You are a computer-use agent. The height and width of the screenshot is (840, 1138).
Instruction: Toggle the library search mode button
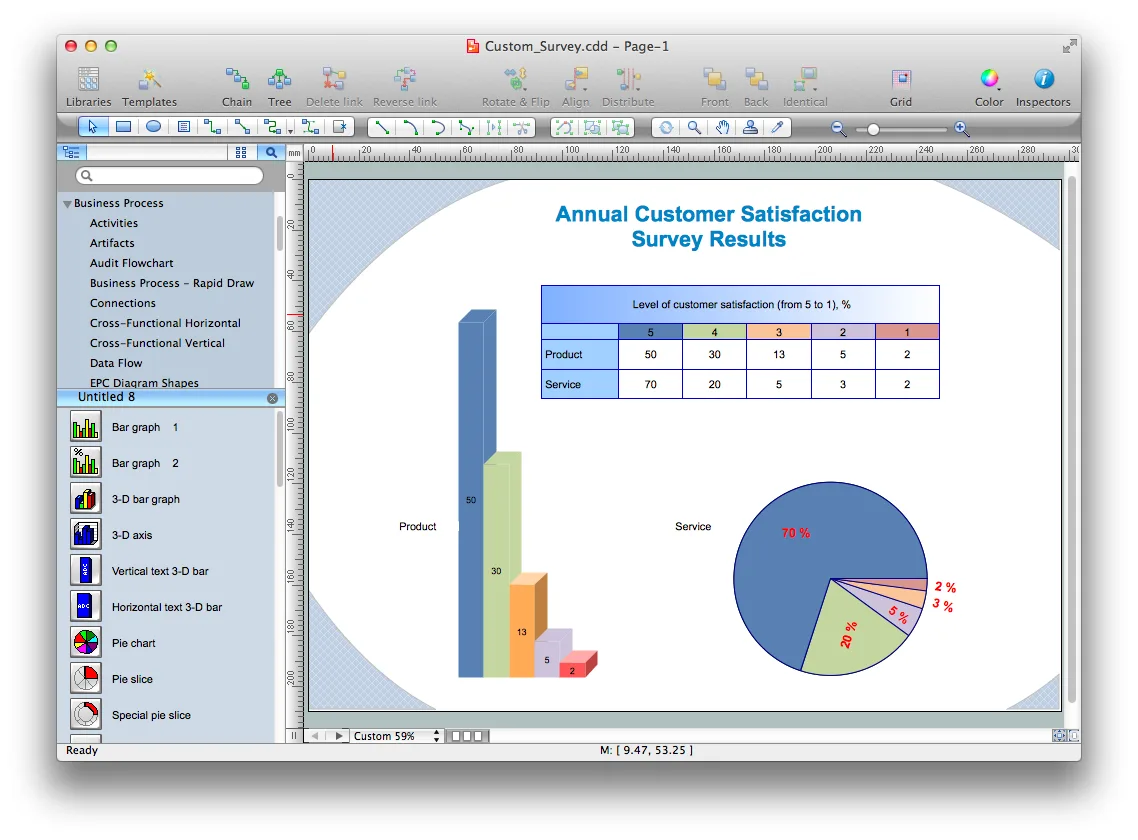click(x=271, y=152)
